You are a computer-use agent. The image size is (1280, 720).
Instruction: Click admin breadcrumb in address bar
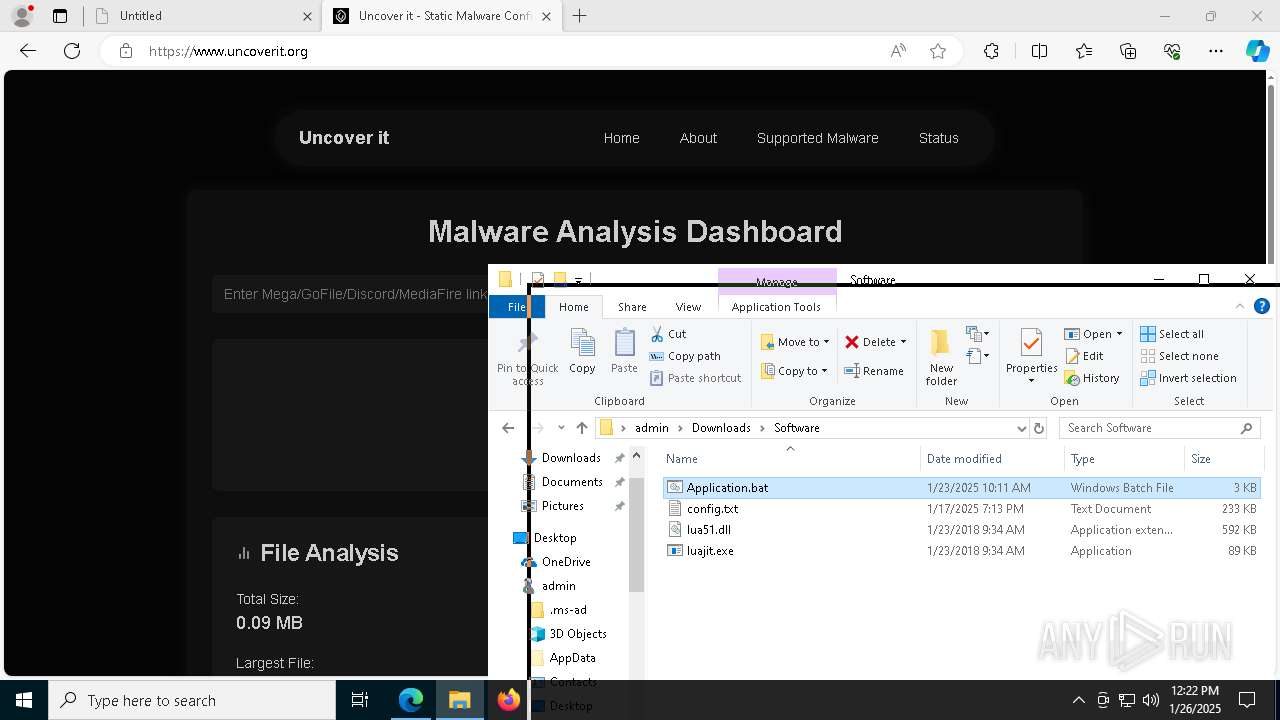651,428
